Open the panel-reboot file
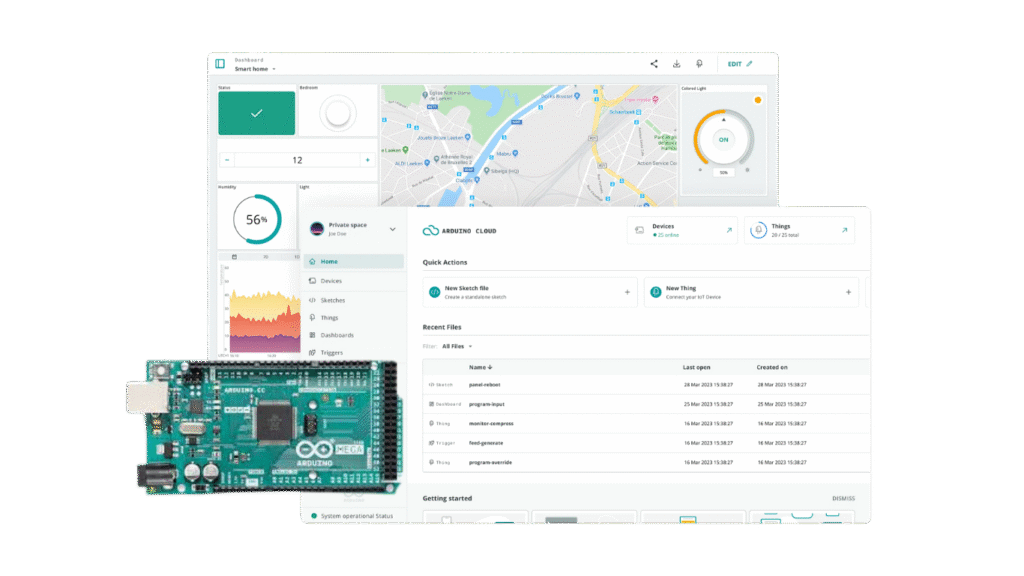The width and height of the screenshot is (1024, 576). [485, 385]
